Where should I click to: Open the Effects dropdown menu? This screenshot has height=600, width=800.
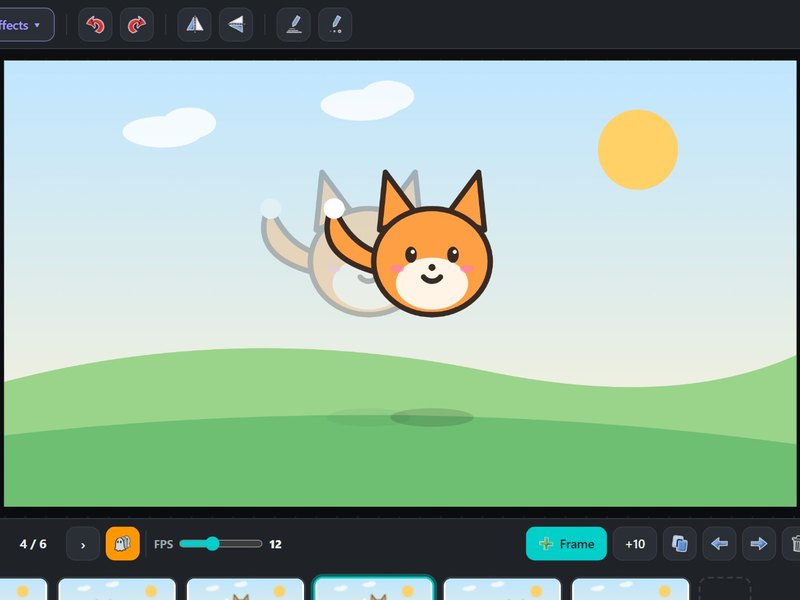24,24
